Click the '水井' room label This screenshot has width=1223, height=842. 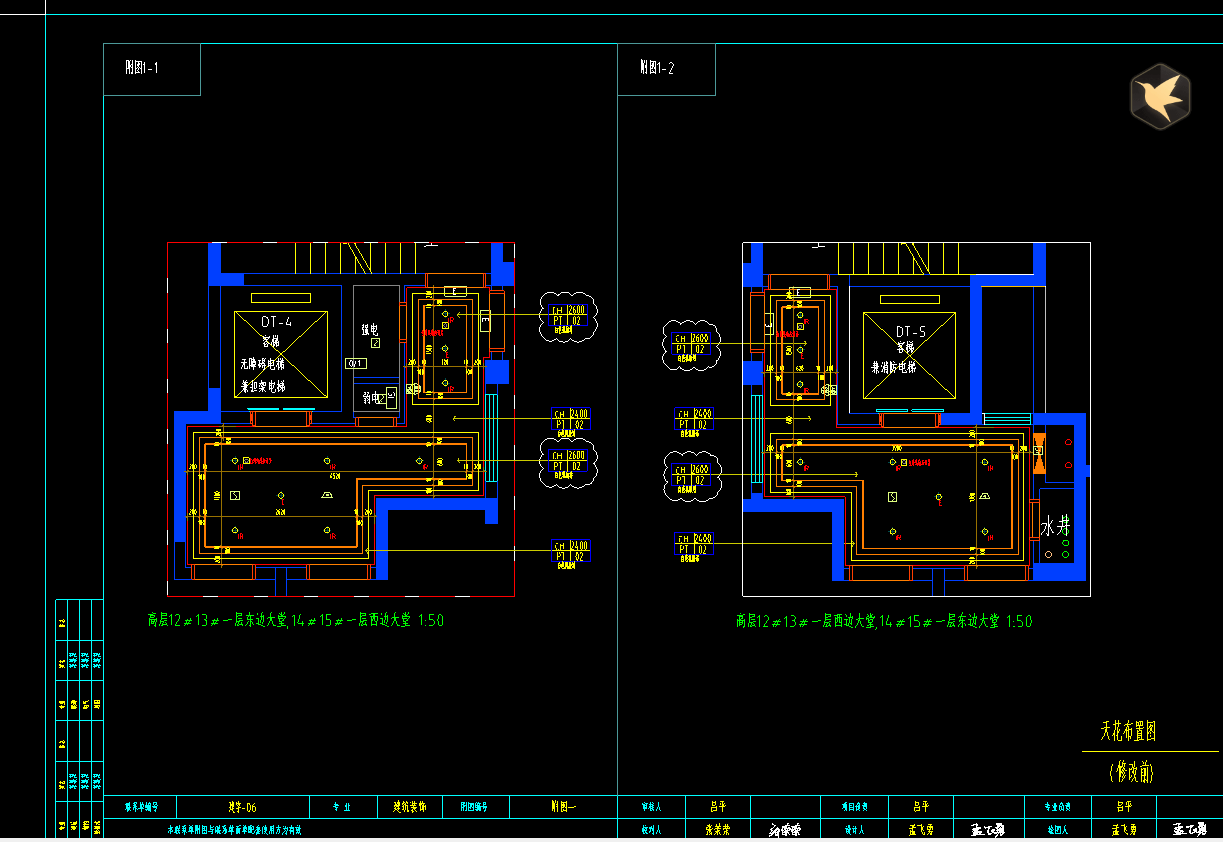pyautogui.click(x=1055, y=527)
